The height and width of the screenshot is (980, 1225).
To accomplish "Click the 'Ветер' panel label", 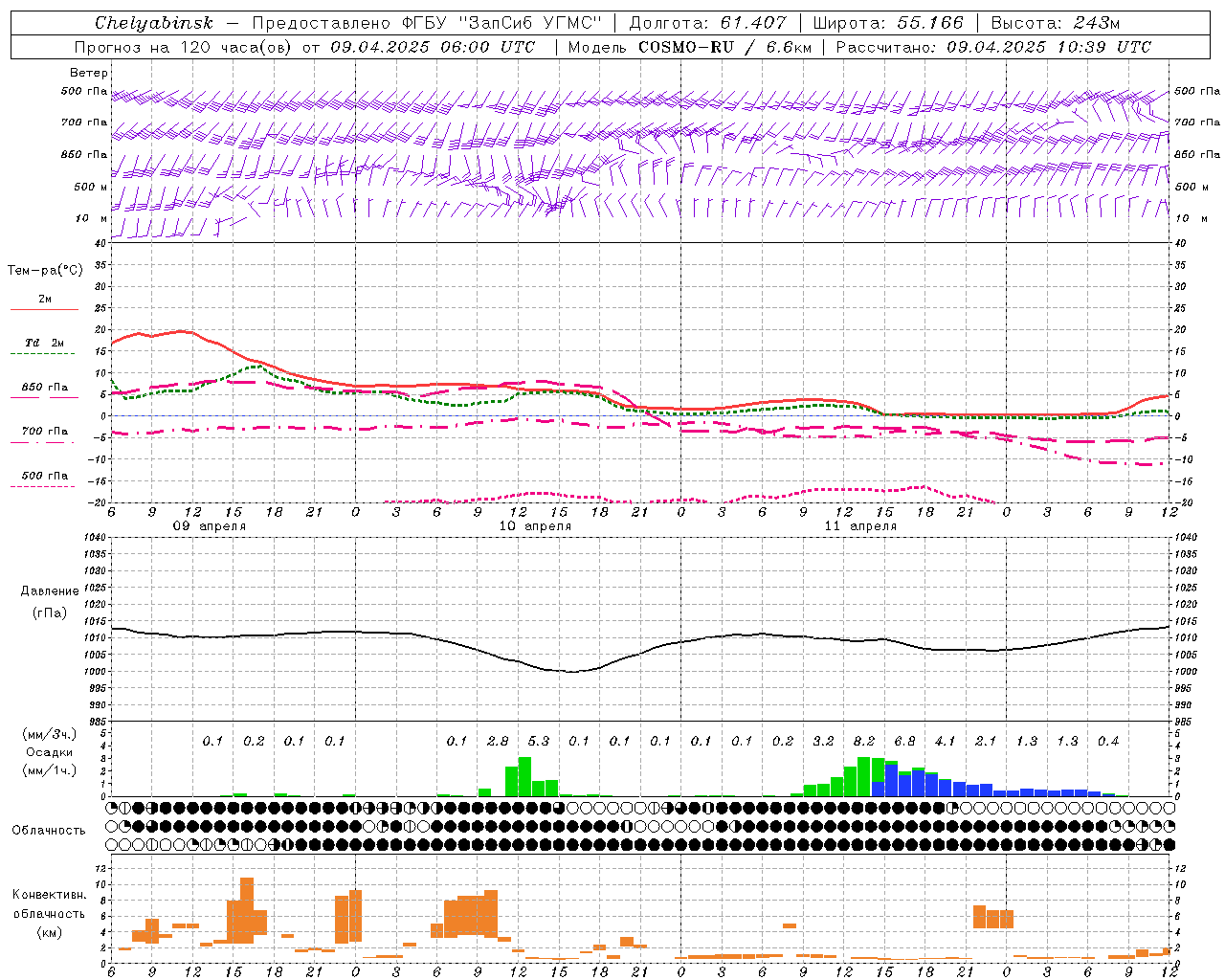I will [x=88, y=73].
